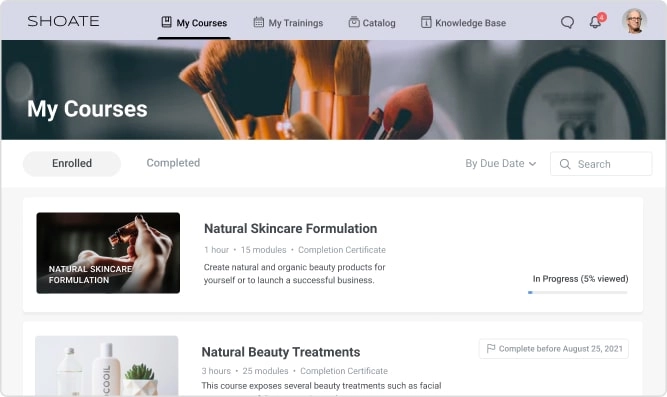667x397 pixels.
Task: Open the chat messages icon
Action: (x=567, y=22)
